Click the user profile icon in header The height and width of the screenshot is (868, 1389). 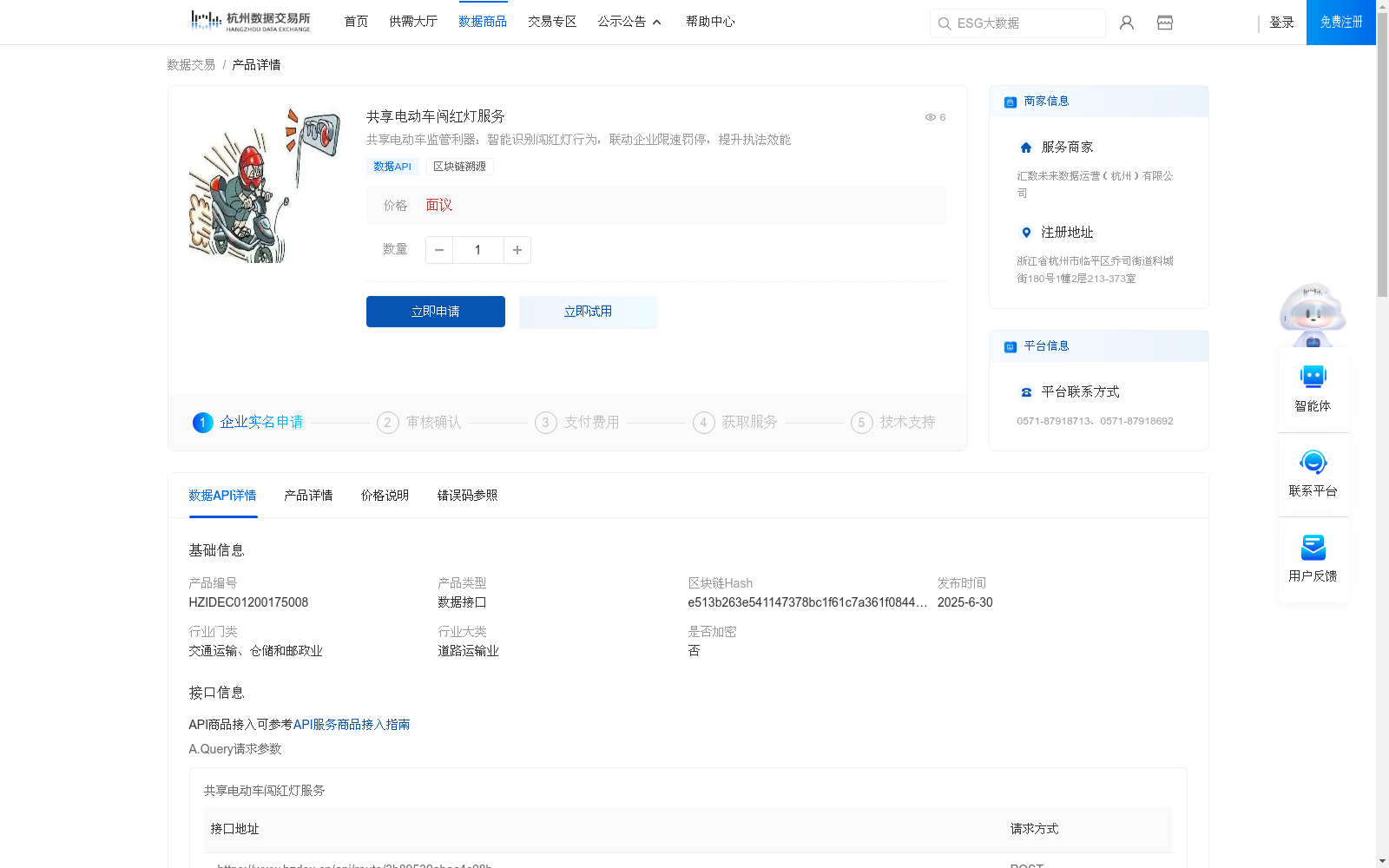pos(1127,23)
